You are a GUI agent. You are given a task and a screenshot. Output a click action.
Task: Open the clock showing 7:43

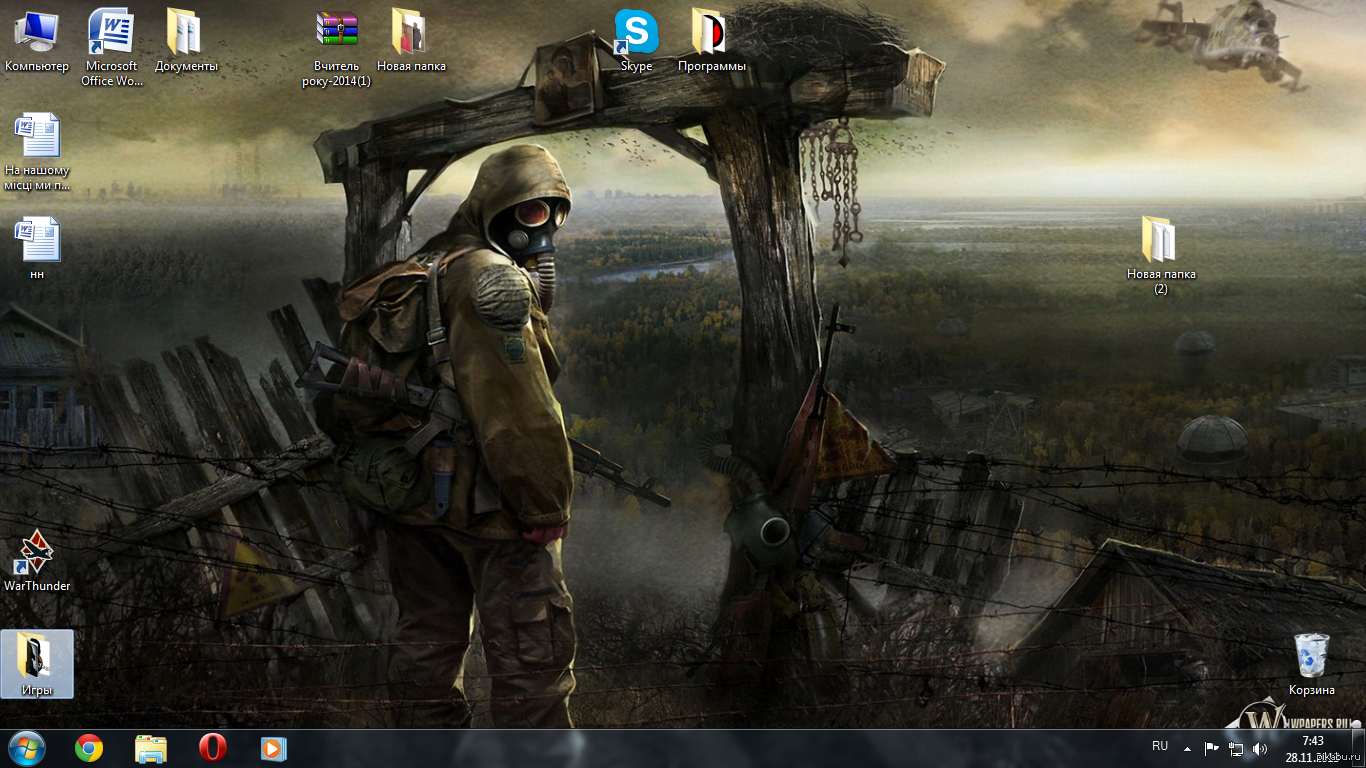[1313, 749]
